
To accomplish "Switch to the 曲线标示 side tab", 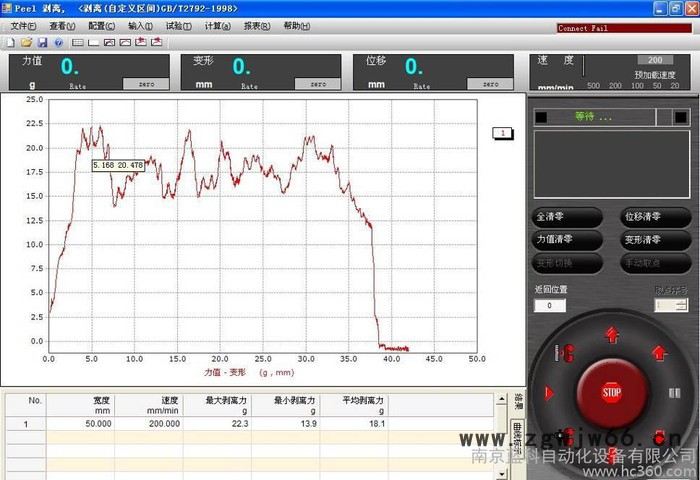I will (519, 438).
